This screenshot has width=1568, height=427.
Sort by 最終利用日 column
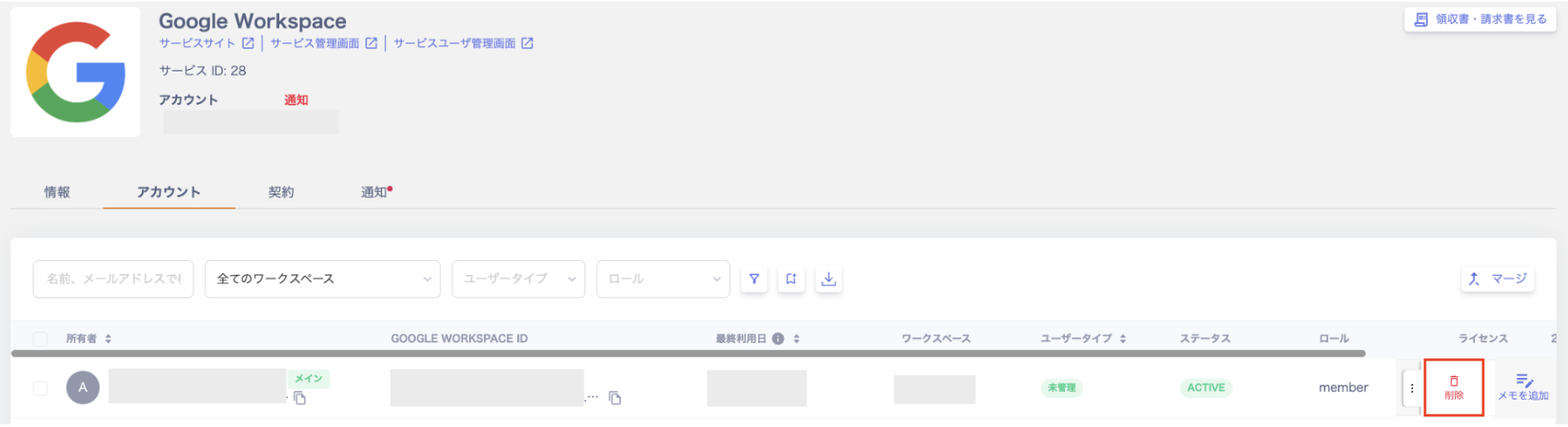tap(796, 339)
